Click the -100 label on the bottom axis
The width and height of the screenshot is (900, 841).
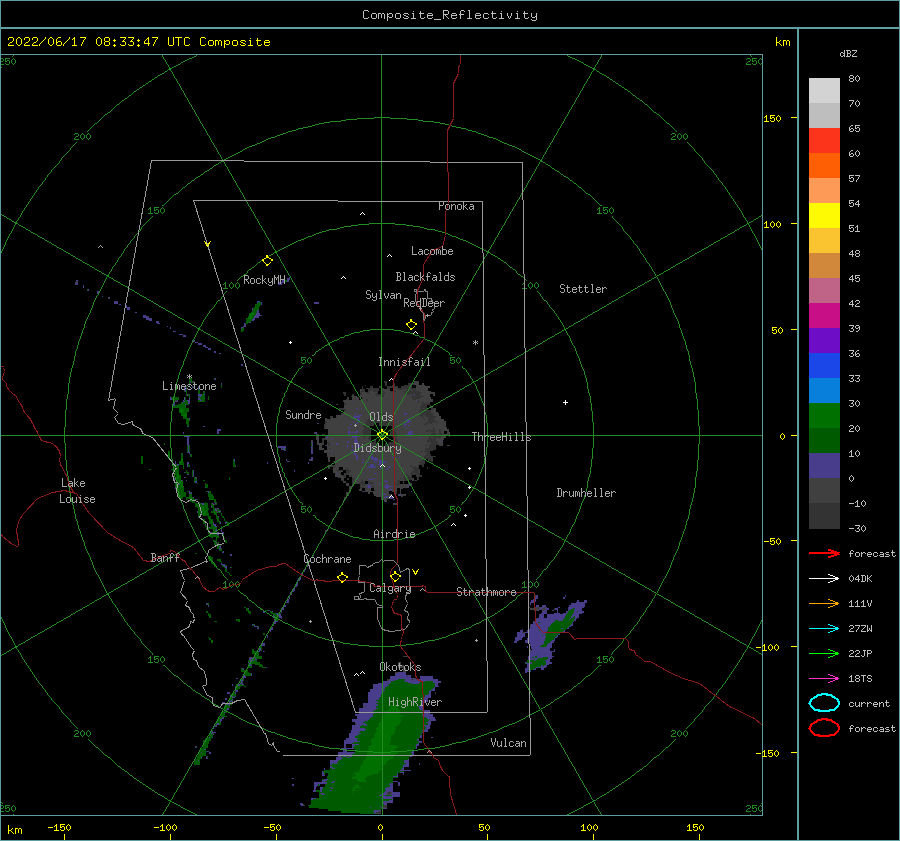click(165, 827)
